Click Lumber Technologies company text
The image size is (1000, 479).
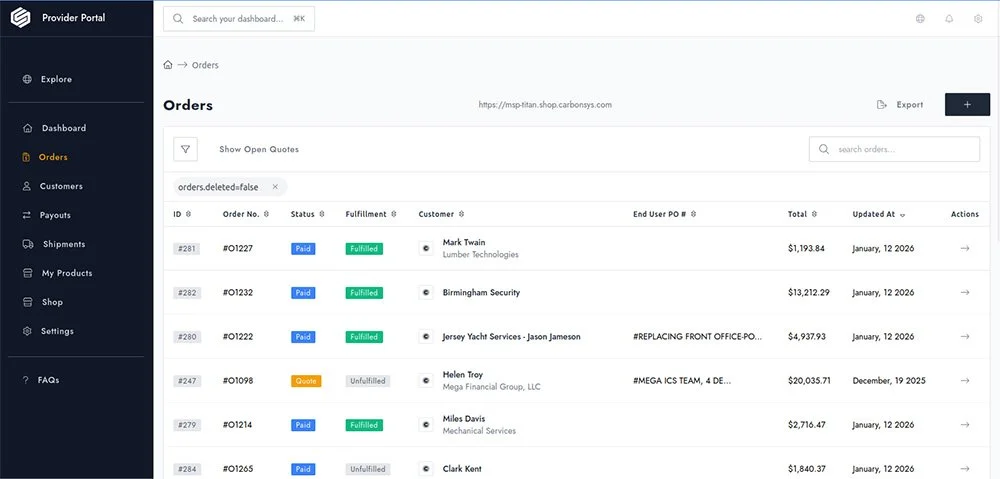(x=480, y=254)
